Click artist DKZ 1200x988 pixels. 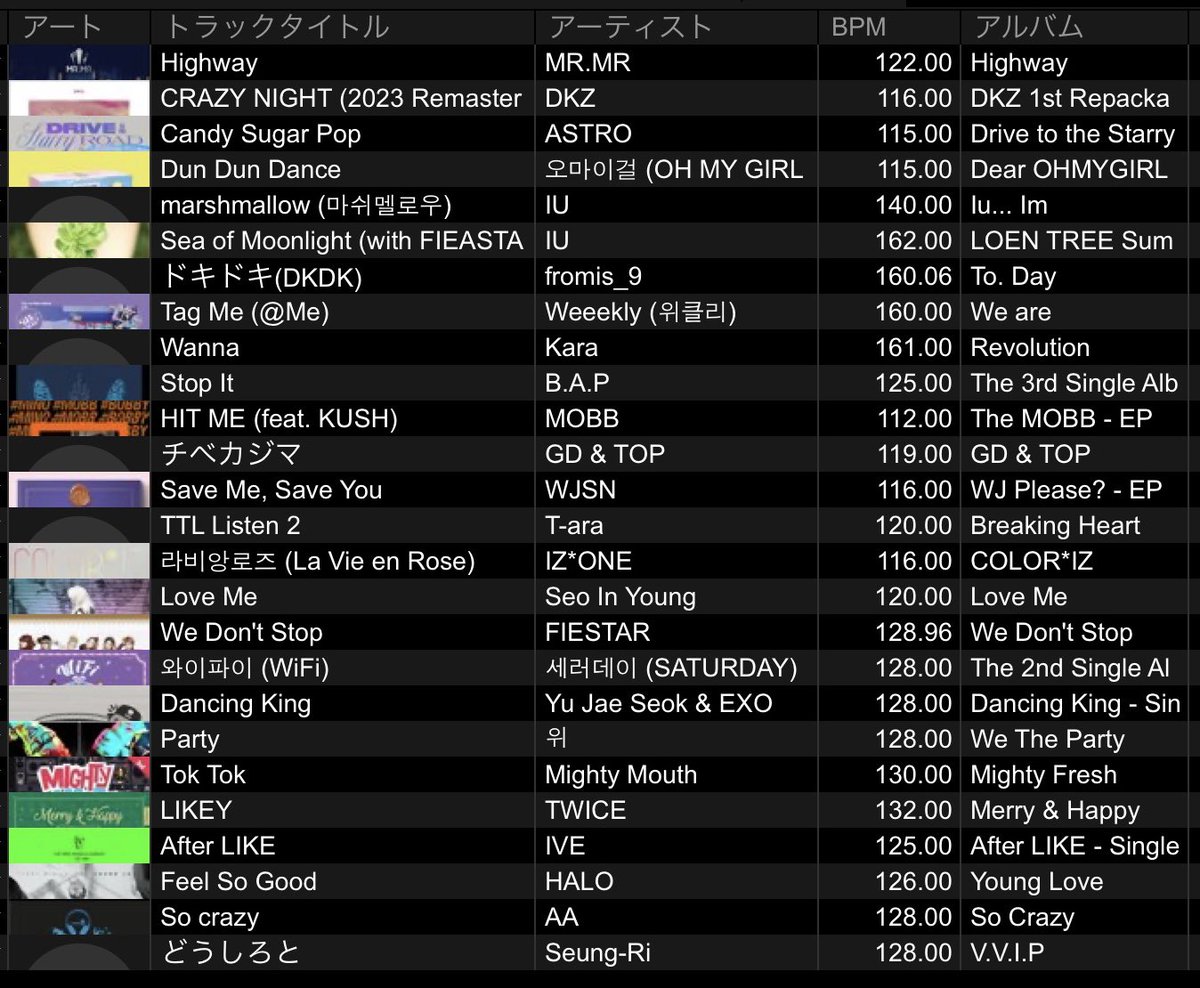pyautogui.click(x=571, y=99)
